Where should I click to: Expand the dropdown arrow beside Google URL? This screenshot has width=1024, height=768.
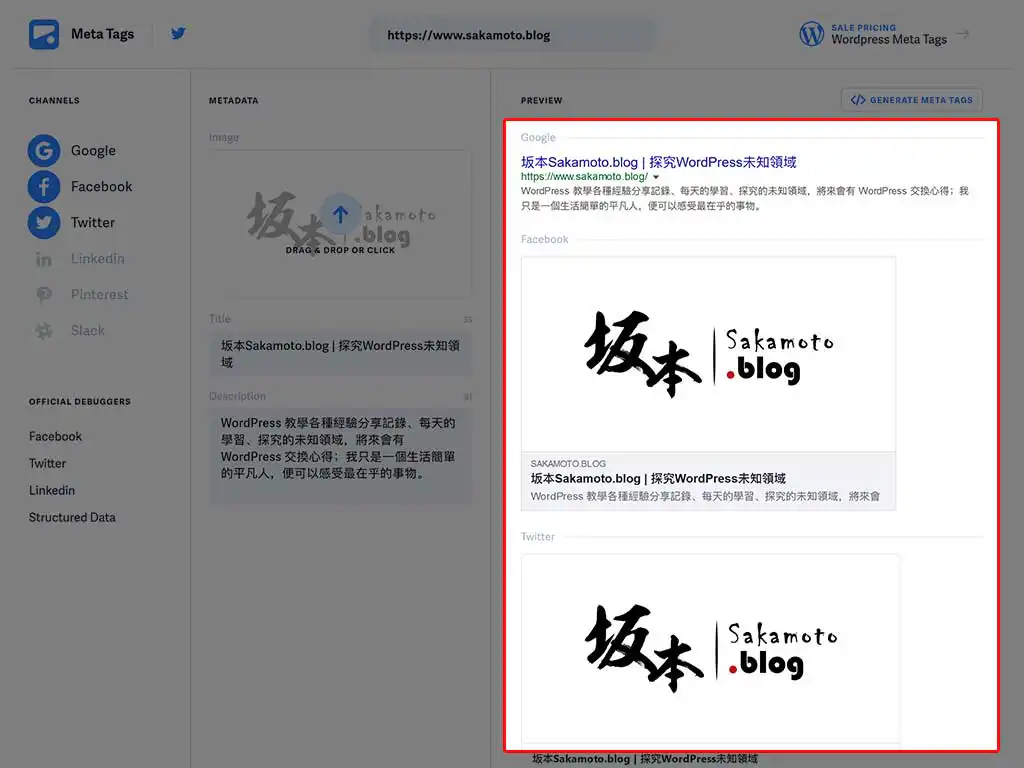coord(656,177)
